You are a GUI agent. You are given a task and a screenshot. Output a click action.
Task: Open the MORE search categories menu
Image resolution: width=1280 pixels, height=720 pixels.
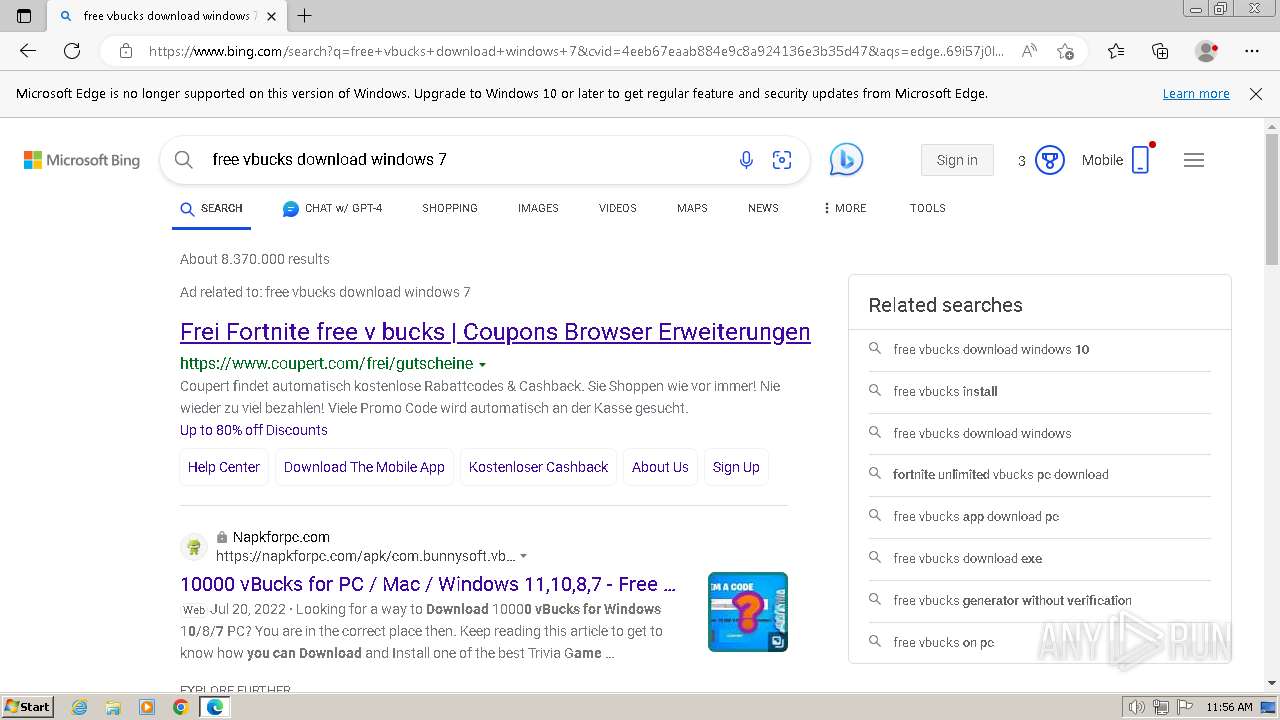[844, 208]
